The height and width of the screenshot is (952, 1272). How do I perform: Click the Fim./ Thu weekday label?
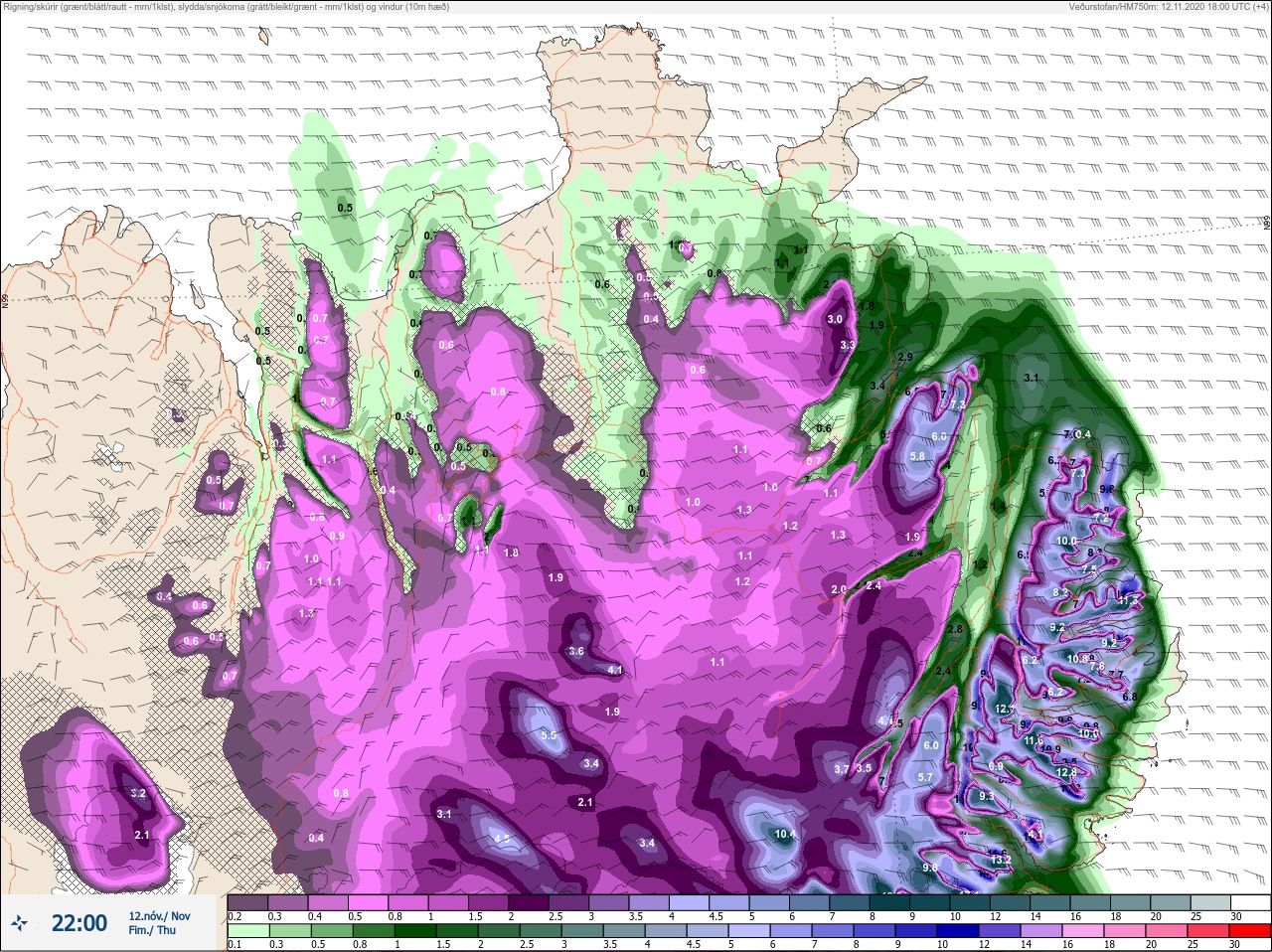pyautogui.click(x=152, y=930)
